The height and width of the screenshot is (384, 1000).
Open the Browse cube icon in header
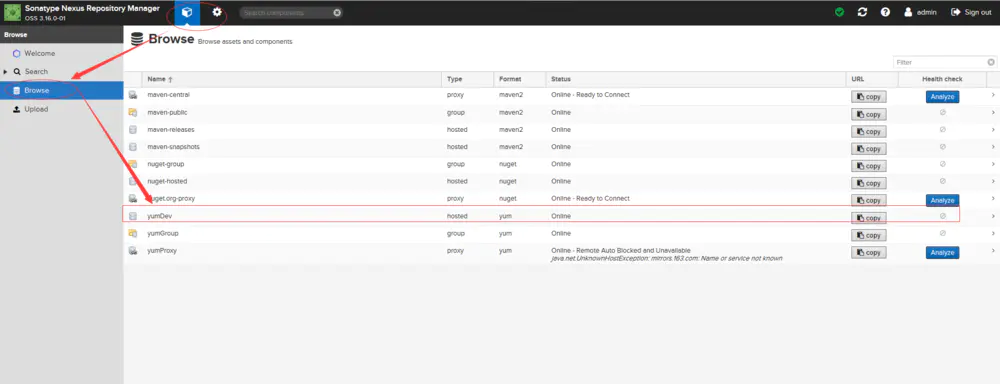(187, 12)
